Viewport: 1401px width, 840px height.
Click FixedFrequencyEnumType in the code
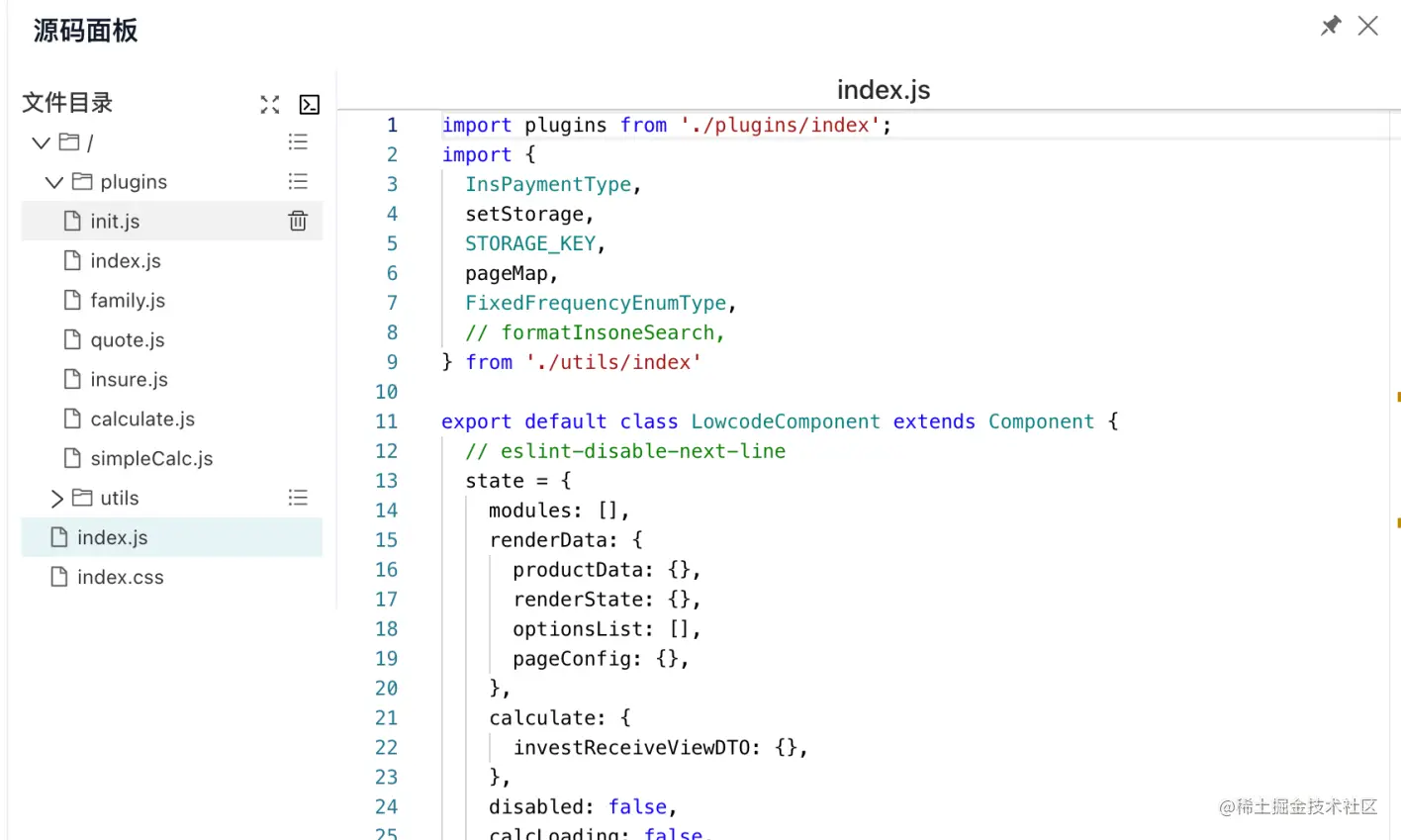596,304
